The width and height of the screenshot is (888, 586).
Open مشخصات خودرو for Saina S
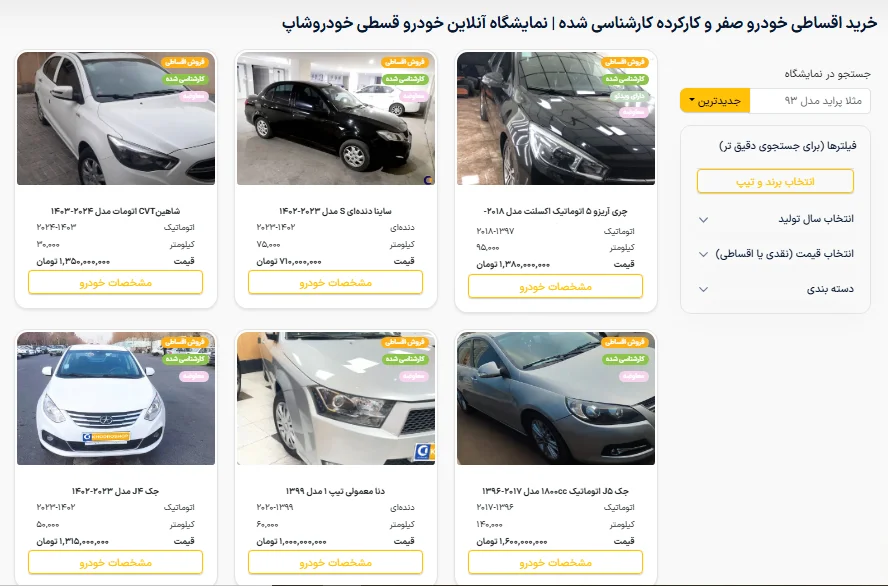click(x=335, y=283)
